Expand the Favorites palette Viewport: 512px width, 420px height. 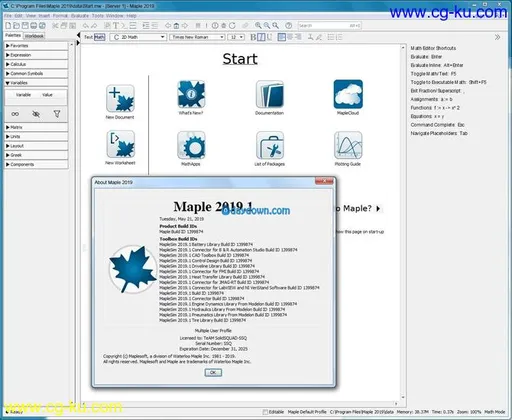pos(36,46)
